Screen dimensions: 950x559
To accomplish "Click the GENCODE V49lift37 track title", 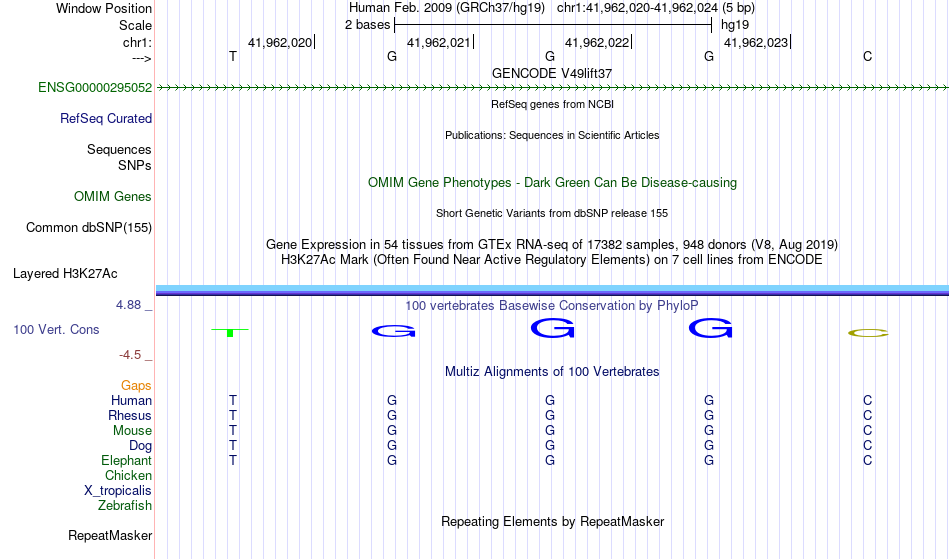I will [x=552, y=73].
